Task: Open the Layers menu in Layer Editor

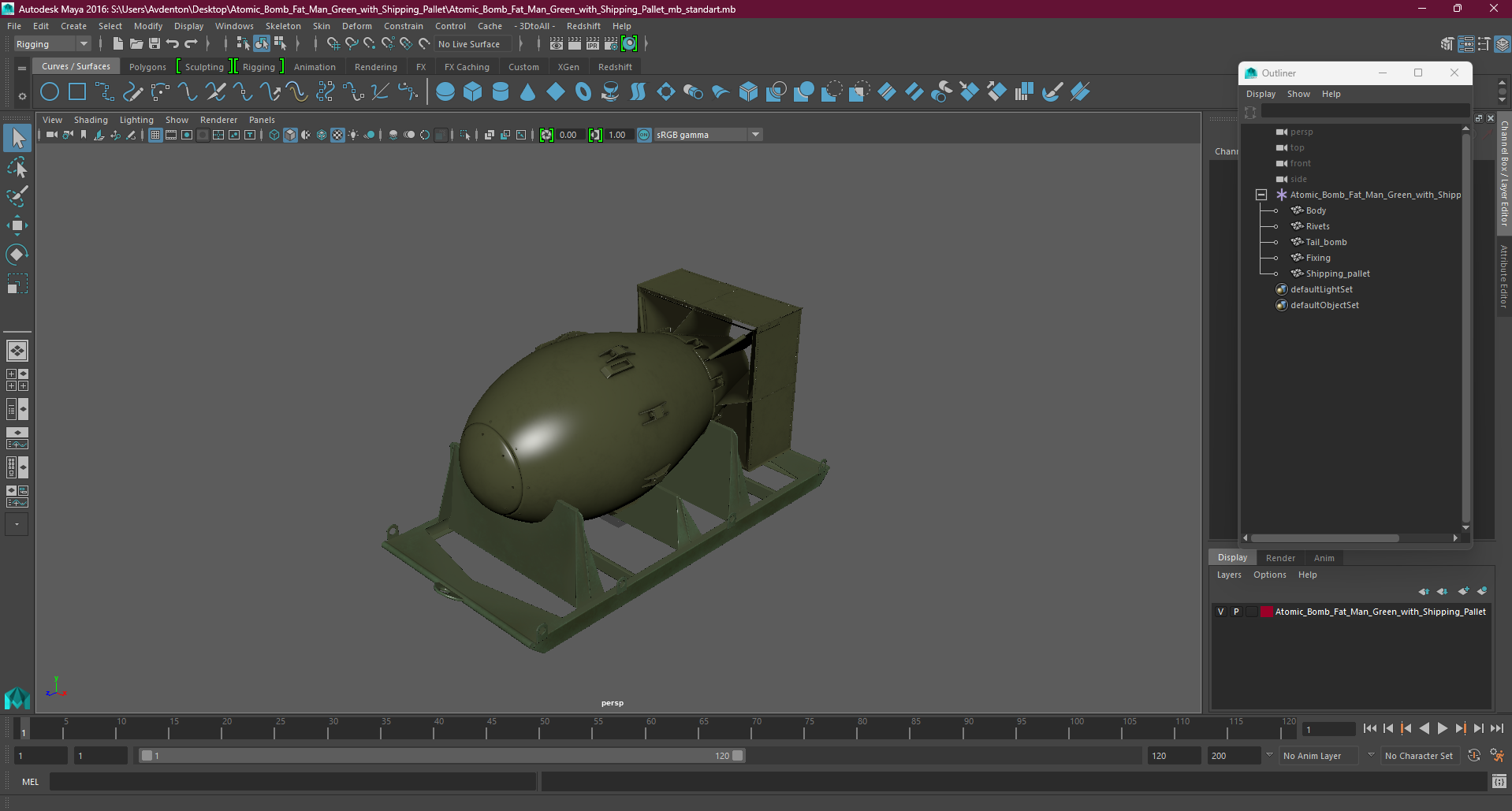Action: (x=1229, y=575)
